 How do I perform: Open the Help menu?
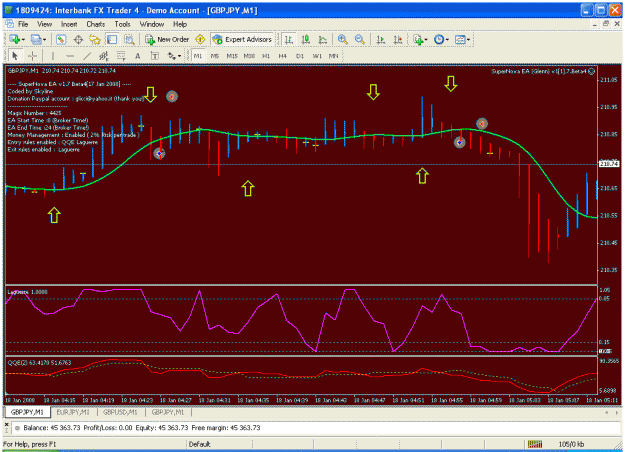180,24
